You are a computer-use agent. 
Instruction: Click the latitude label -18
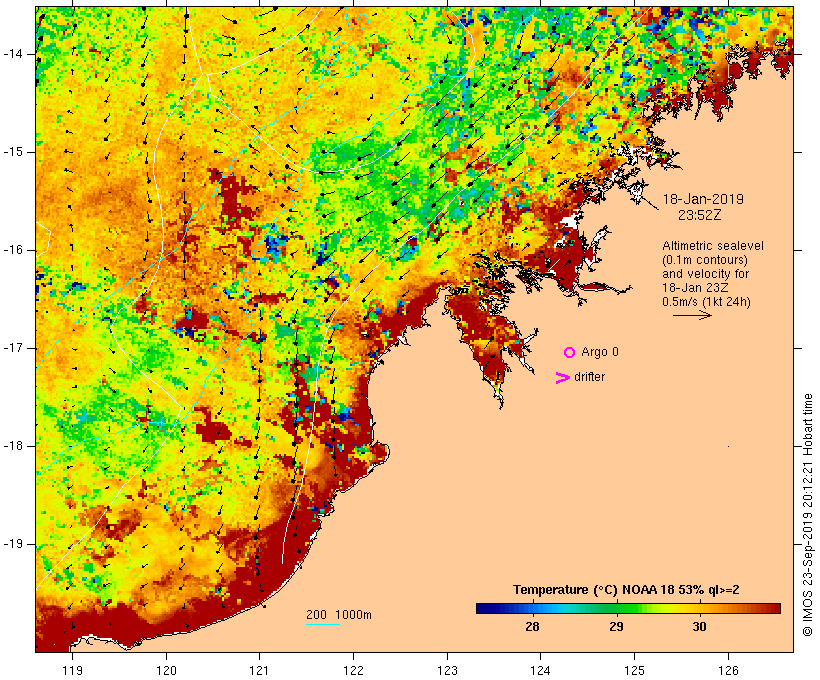pyautogui.click(x=13, y=446)
